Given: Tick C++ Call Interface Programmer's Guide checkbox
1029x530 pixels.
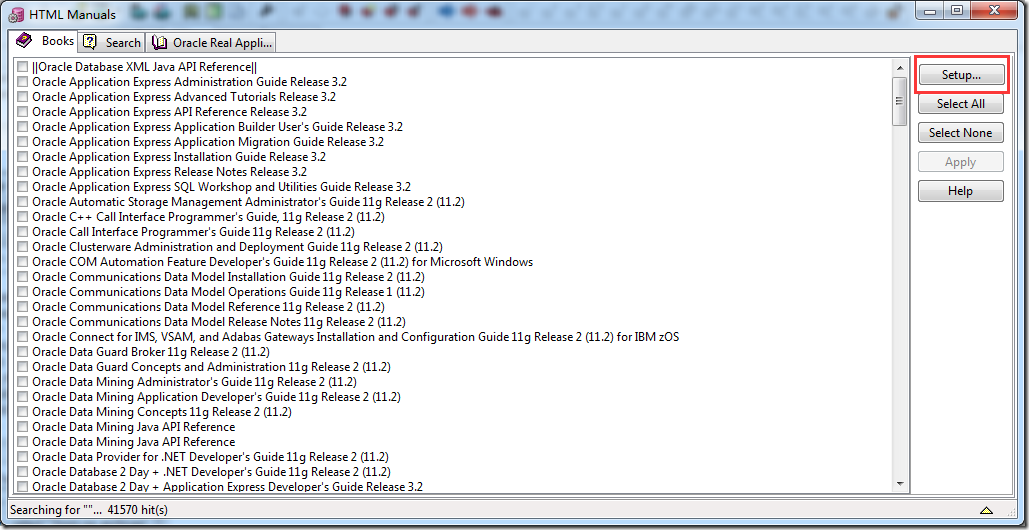Looking at the screenshot, I should (22, 217).
